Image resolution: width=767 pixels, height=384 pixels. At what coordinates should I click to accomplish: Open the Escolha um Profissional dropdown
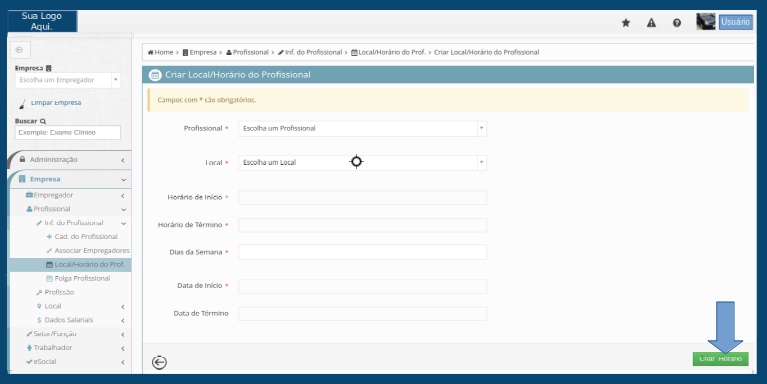(362, 129)
